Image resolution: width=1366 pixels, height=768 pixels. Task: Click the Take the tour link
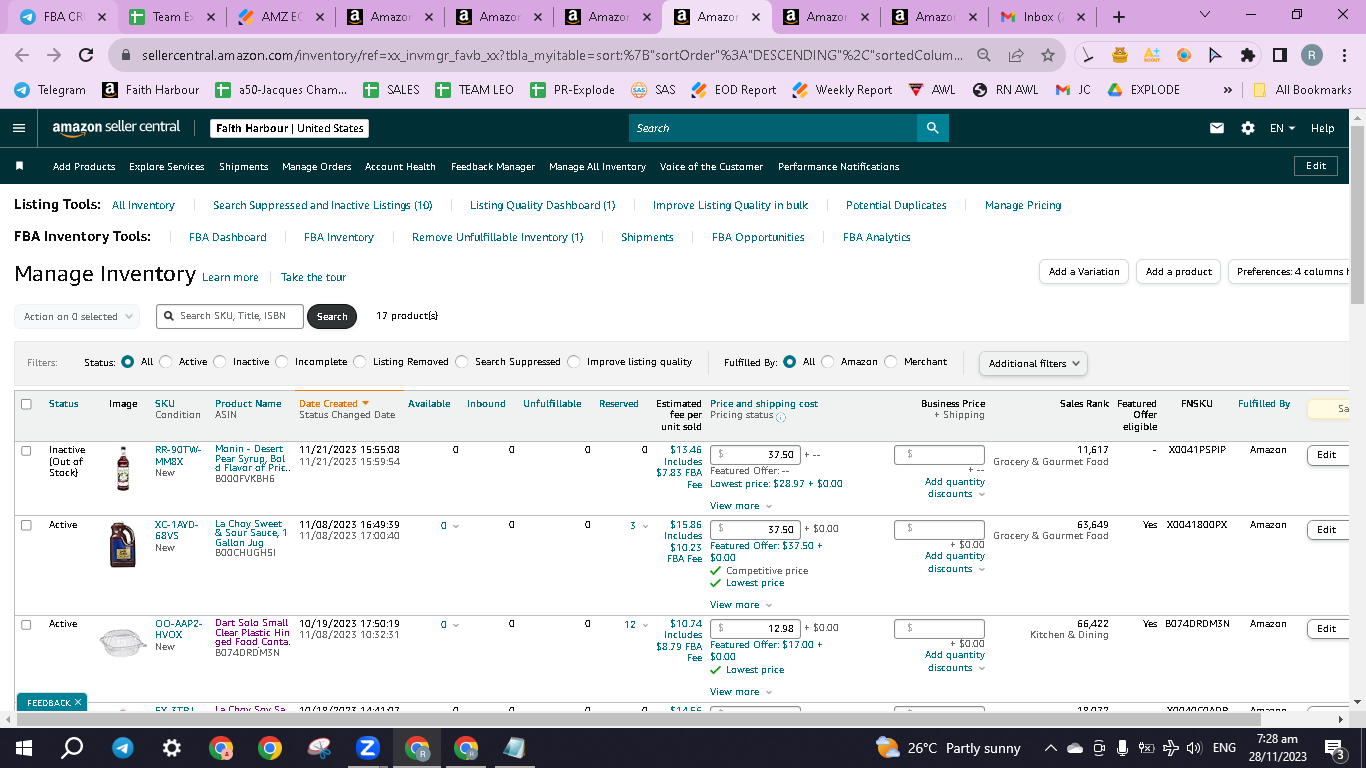[313, 277]
